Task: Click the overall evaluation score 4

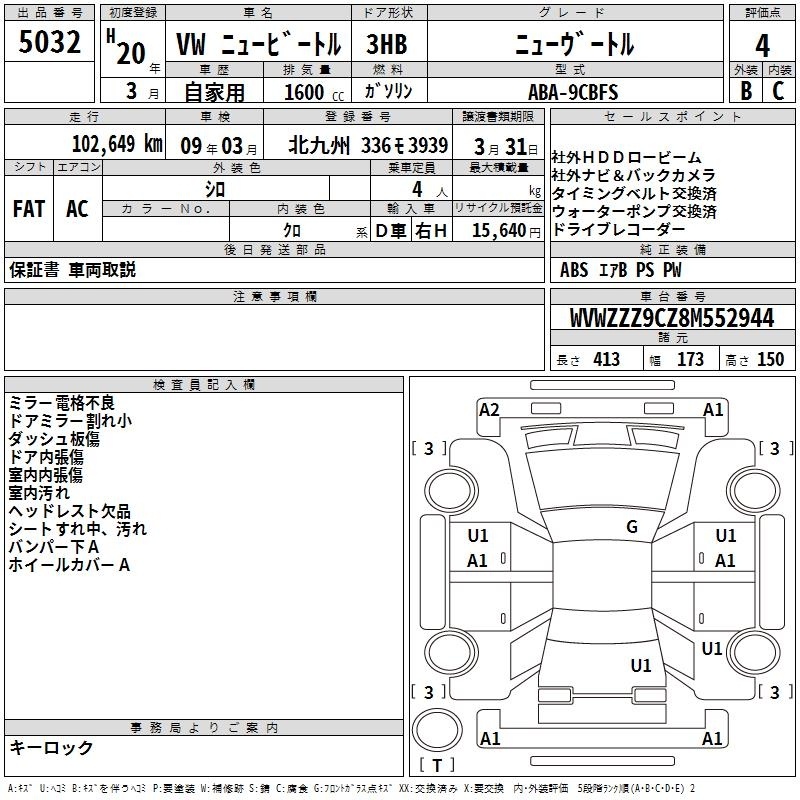Action: [x=762, y=45]
